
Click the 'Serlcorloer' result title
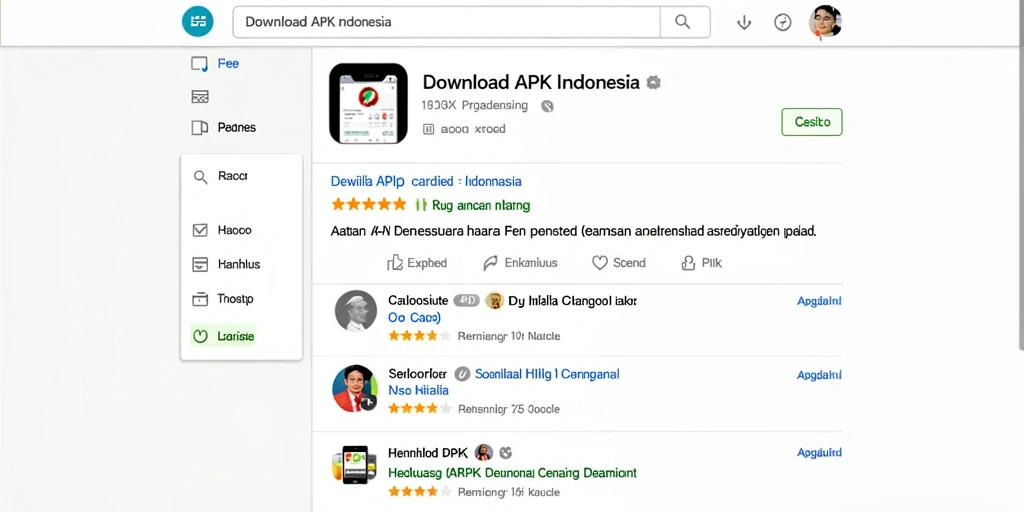(417, 374)
